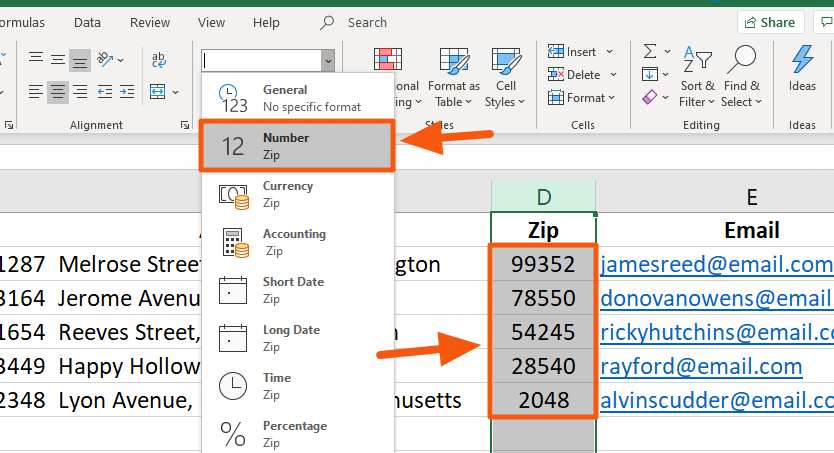Click the Clear eraser icon
This screenshot has width=834, height=453.
point(649,97)
